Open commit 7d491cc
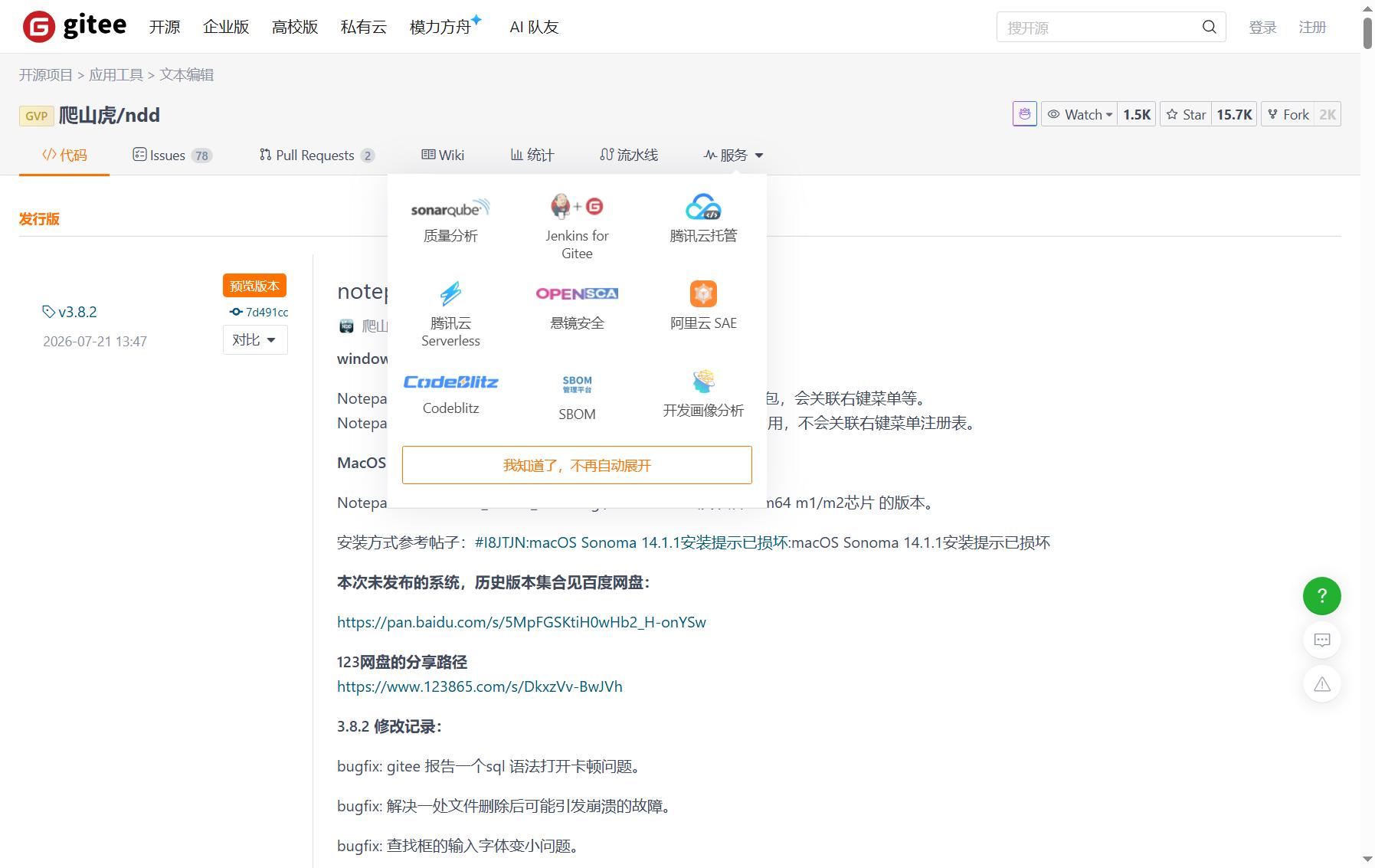1375x868 pixels. pyautogui.click(x=259, y=312)
